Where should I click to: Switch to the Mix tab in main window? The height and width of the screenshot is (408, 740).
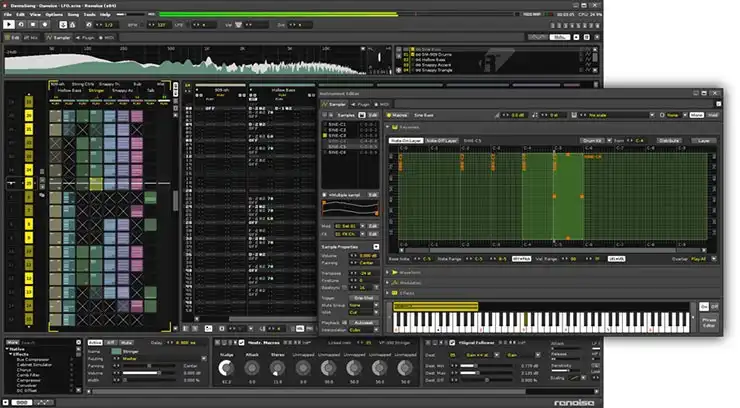[31, 37]
